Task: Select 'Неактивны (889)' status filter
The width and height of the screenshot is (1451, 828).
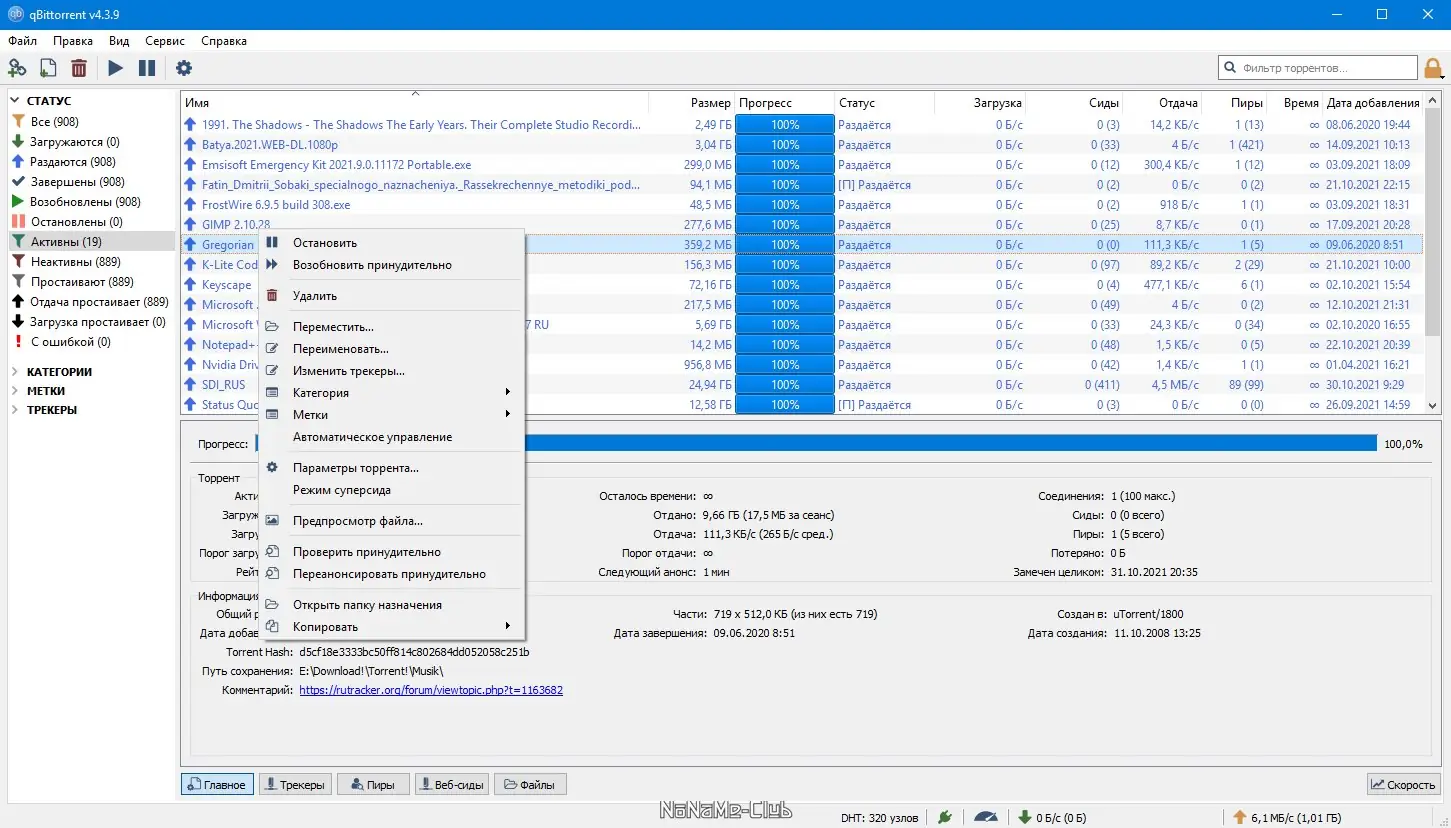Action: pyautogui.click(x=75, y=262)
